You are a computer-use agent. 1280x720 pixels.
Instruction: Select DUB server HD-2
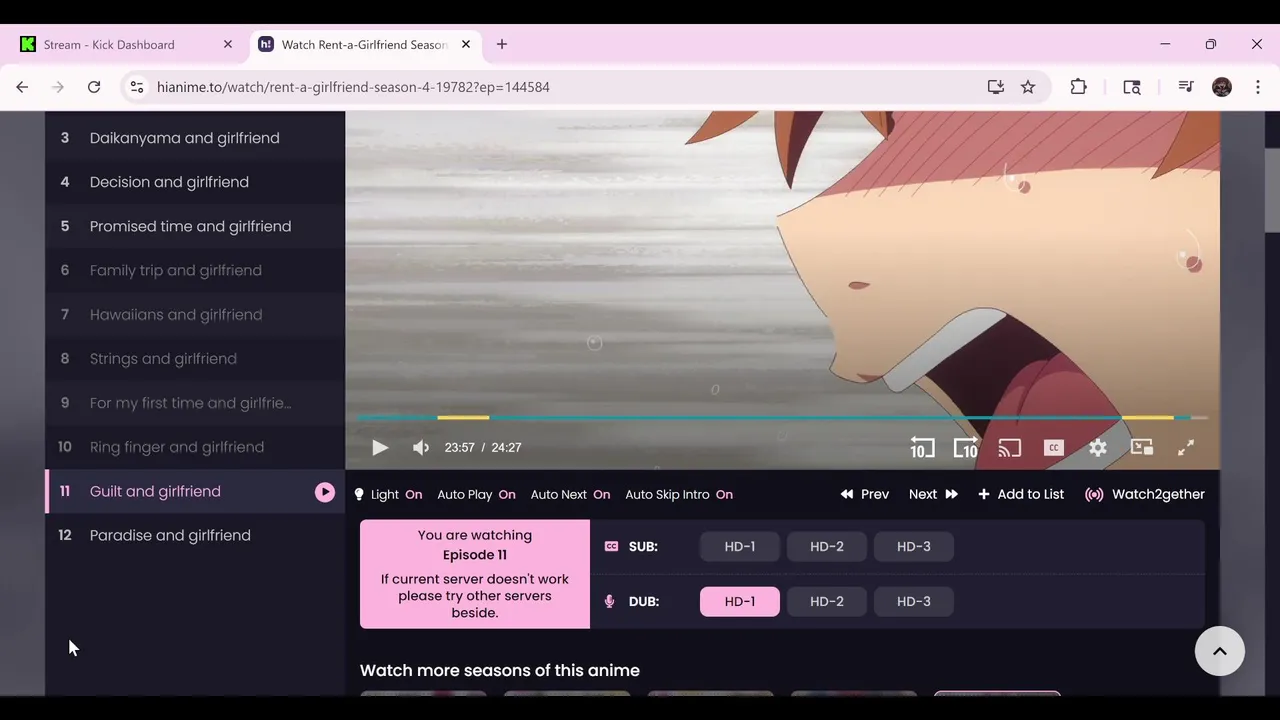pos(827,601)
